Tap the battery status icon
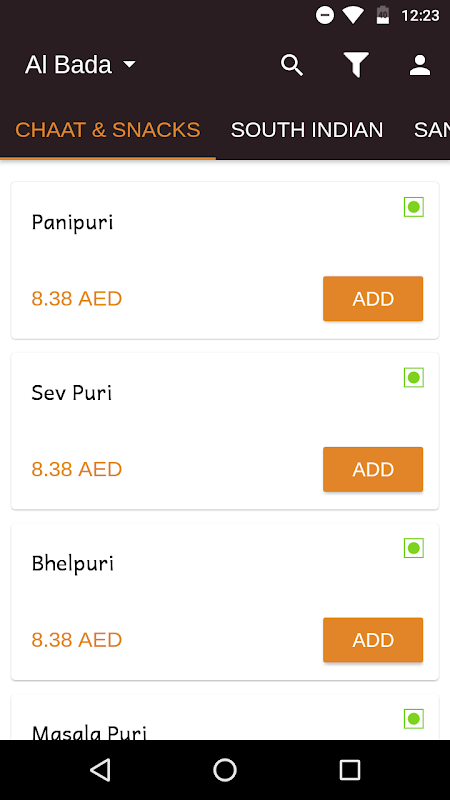This screenshot has width=450, height=800. coord(383,15)
